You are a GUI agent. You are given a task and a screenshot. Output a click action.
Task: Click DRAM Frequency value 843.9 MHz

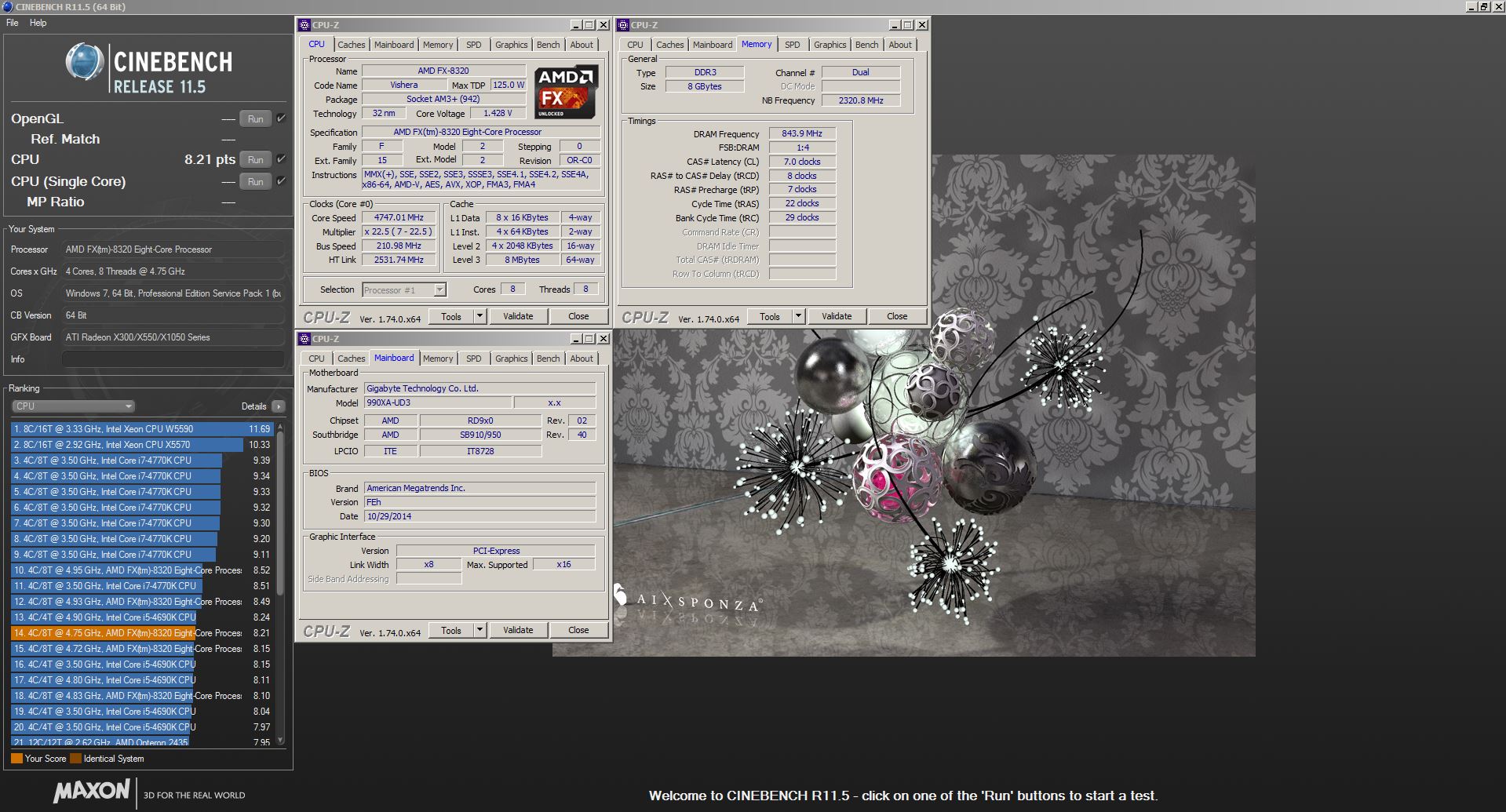(x=802, y=133)
